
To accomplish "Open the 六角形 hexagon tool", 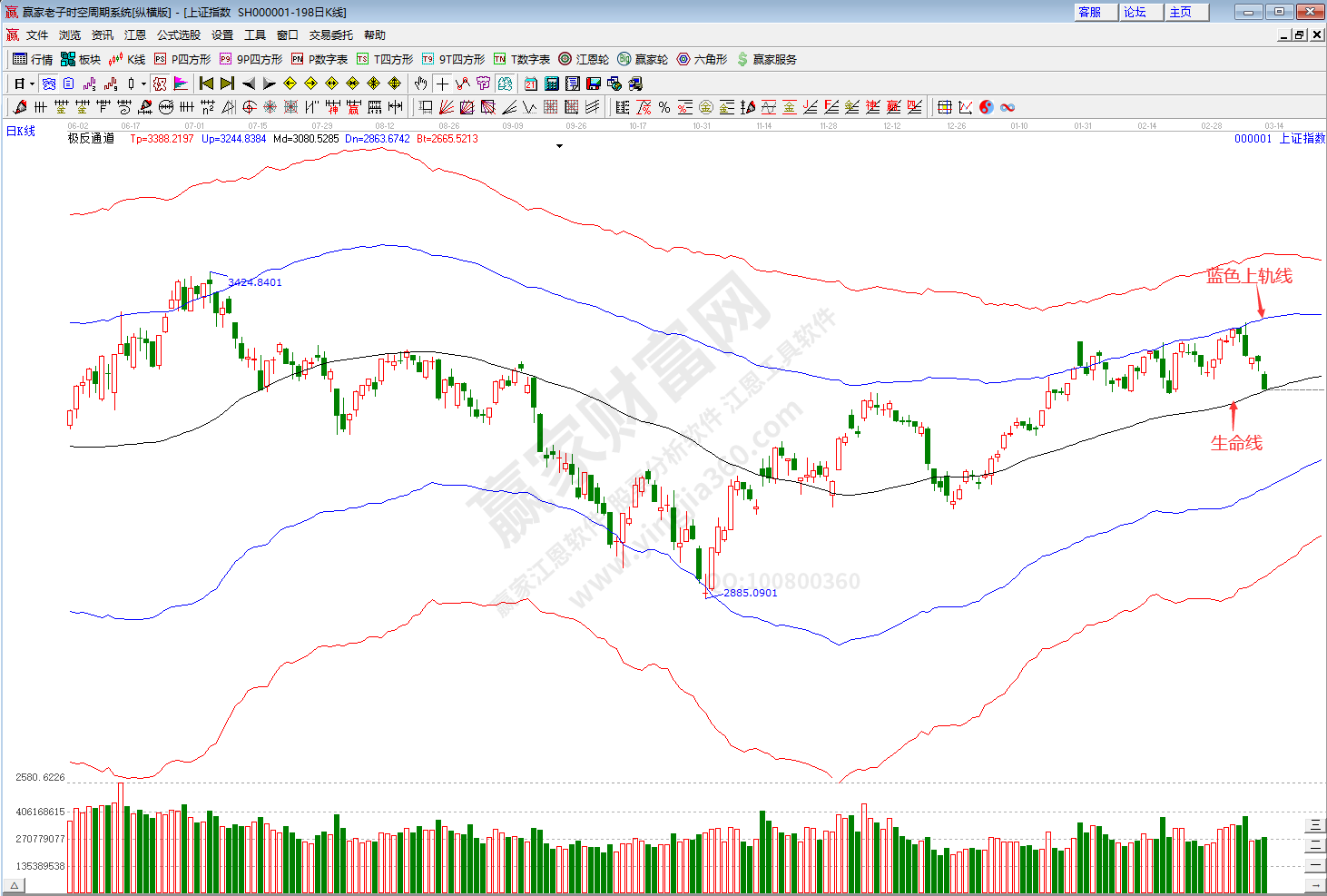I will click(702, 59).
